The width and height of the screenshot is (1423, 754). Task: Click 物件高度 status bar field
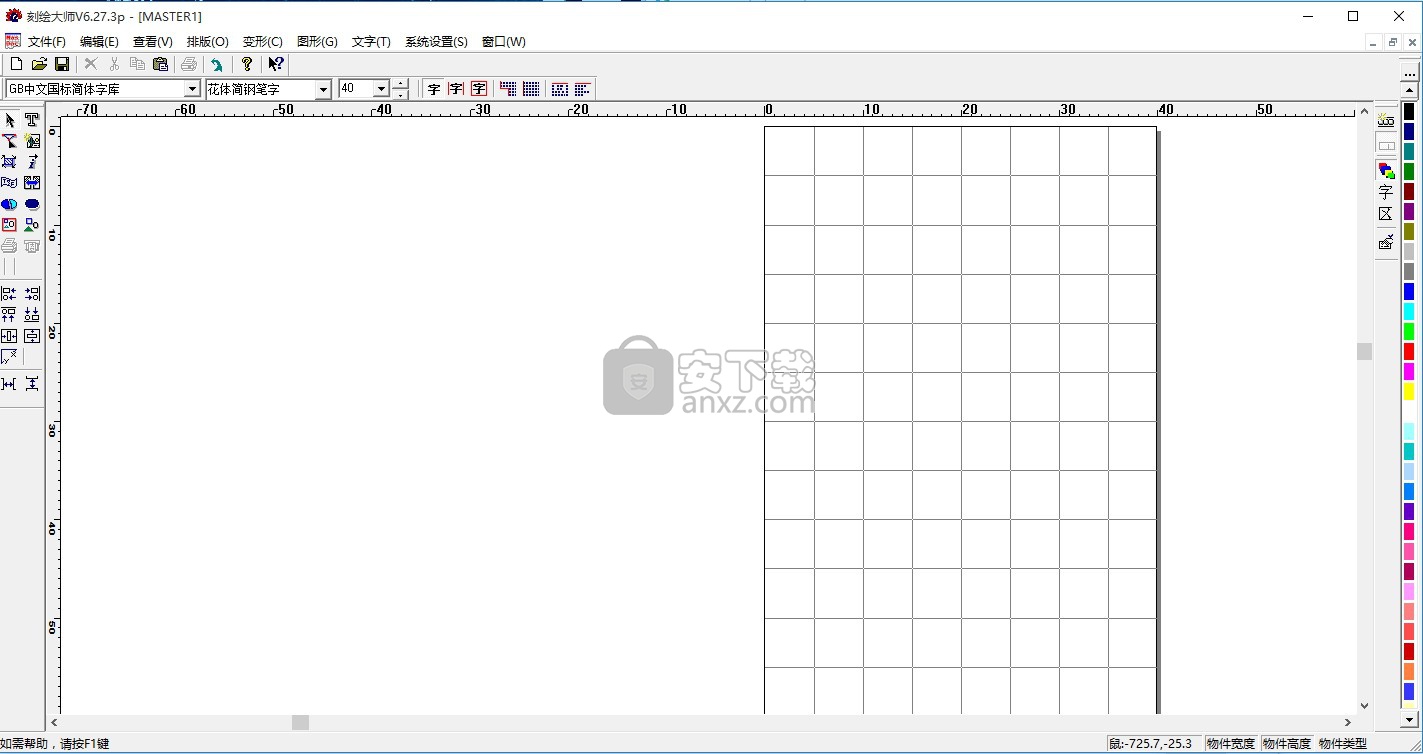1286,744
